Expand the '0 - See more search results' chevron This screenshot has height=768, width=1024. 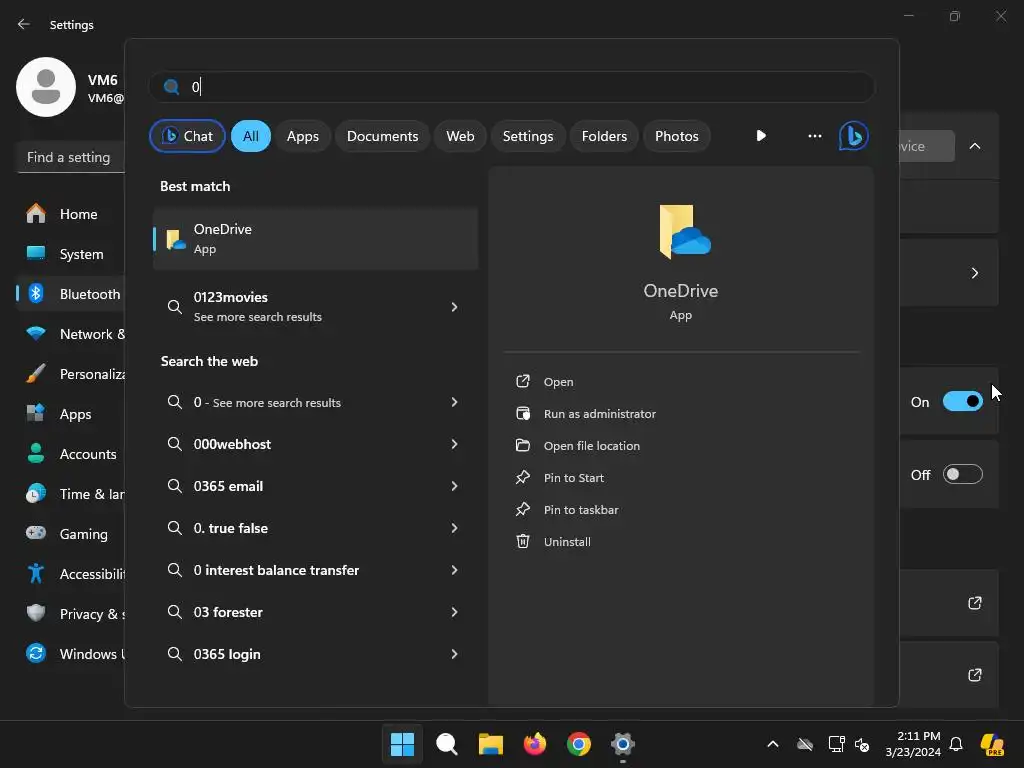tap(455, 402)
